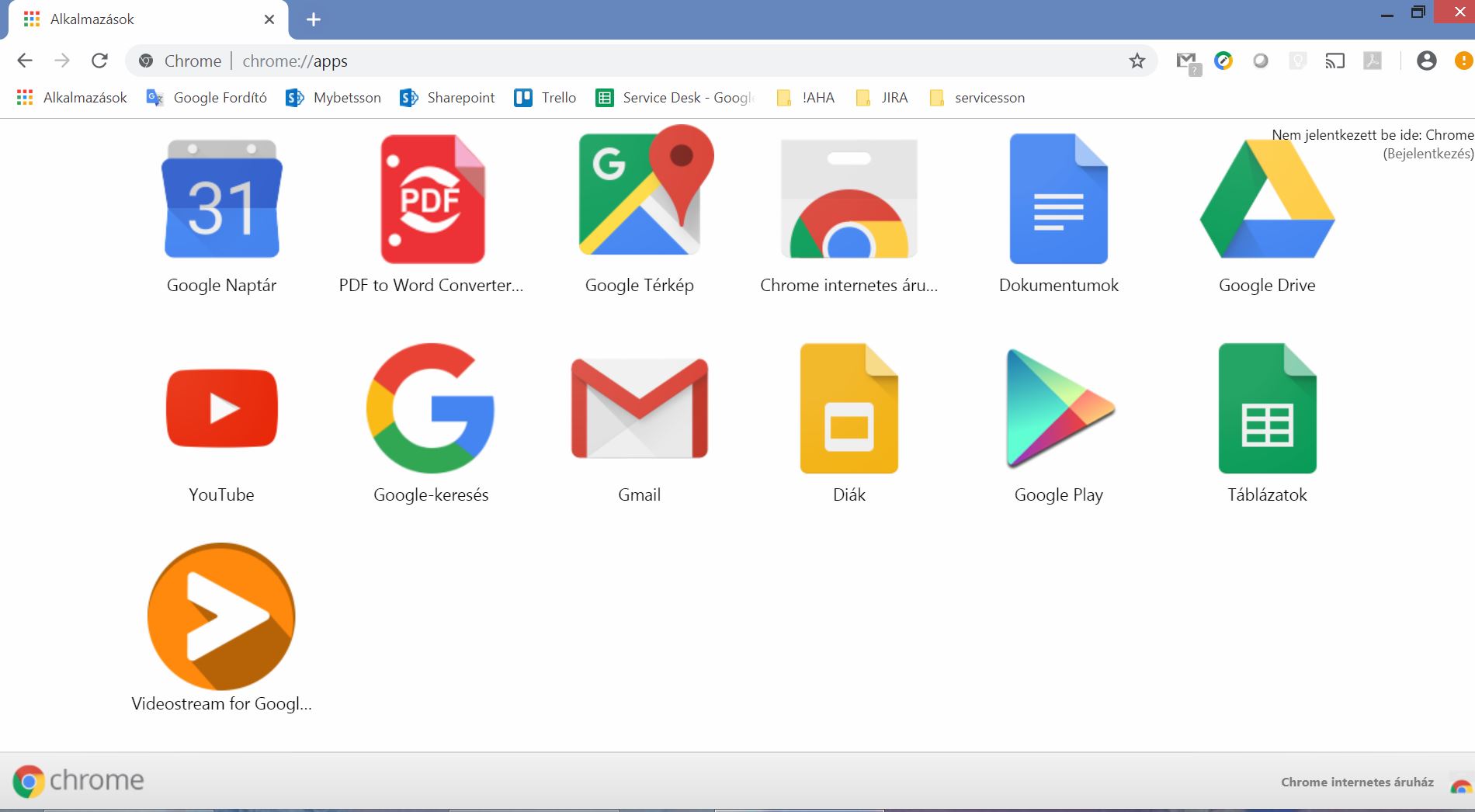Close the Alkalmazások tab

tap(269, 19)
